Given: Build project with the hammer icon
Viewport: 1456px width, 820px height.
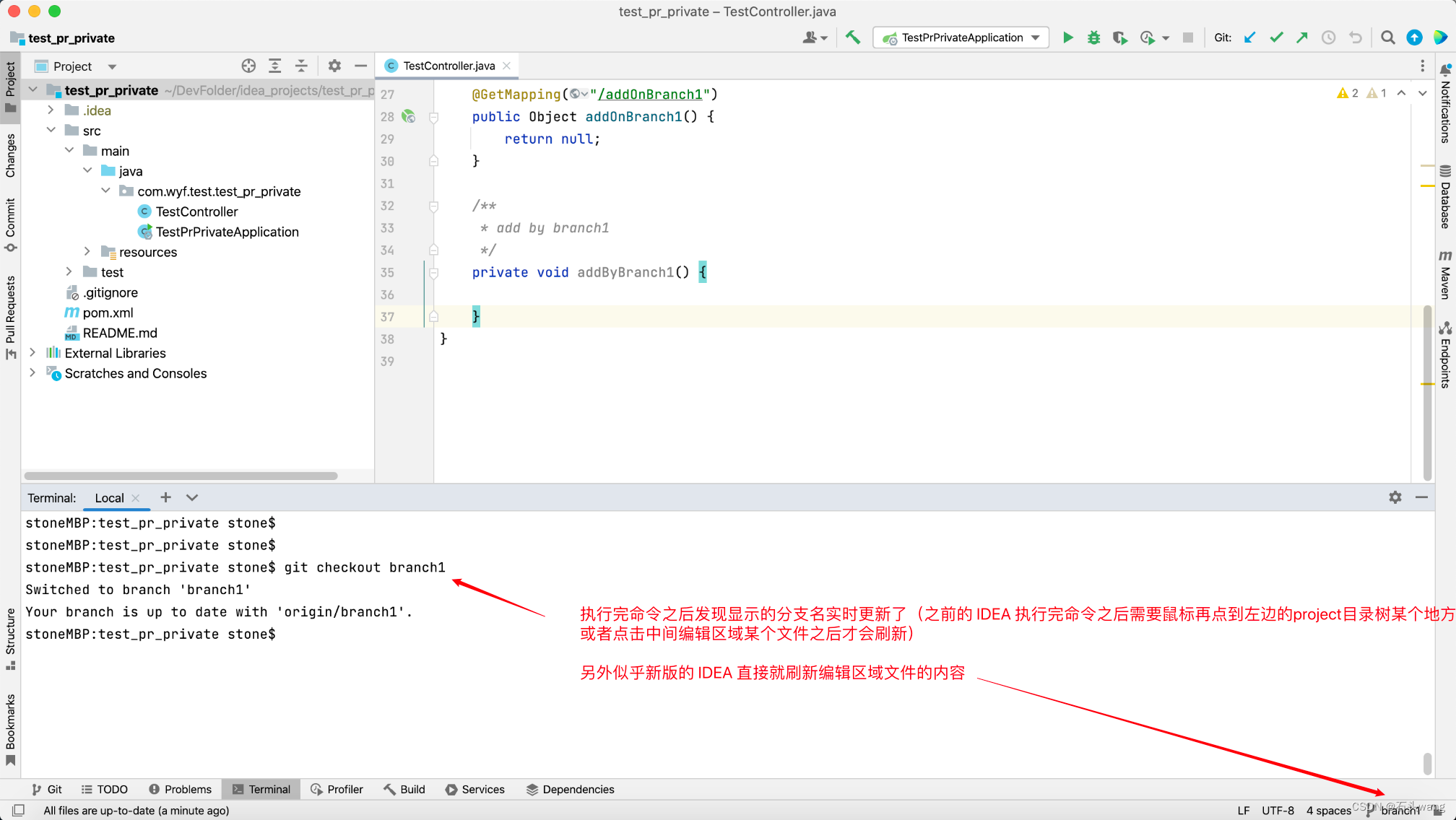Looking at the screenshot, I should [853, 38].
